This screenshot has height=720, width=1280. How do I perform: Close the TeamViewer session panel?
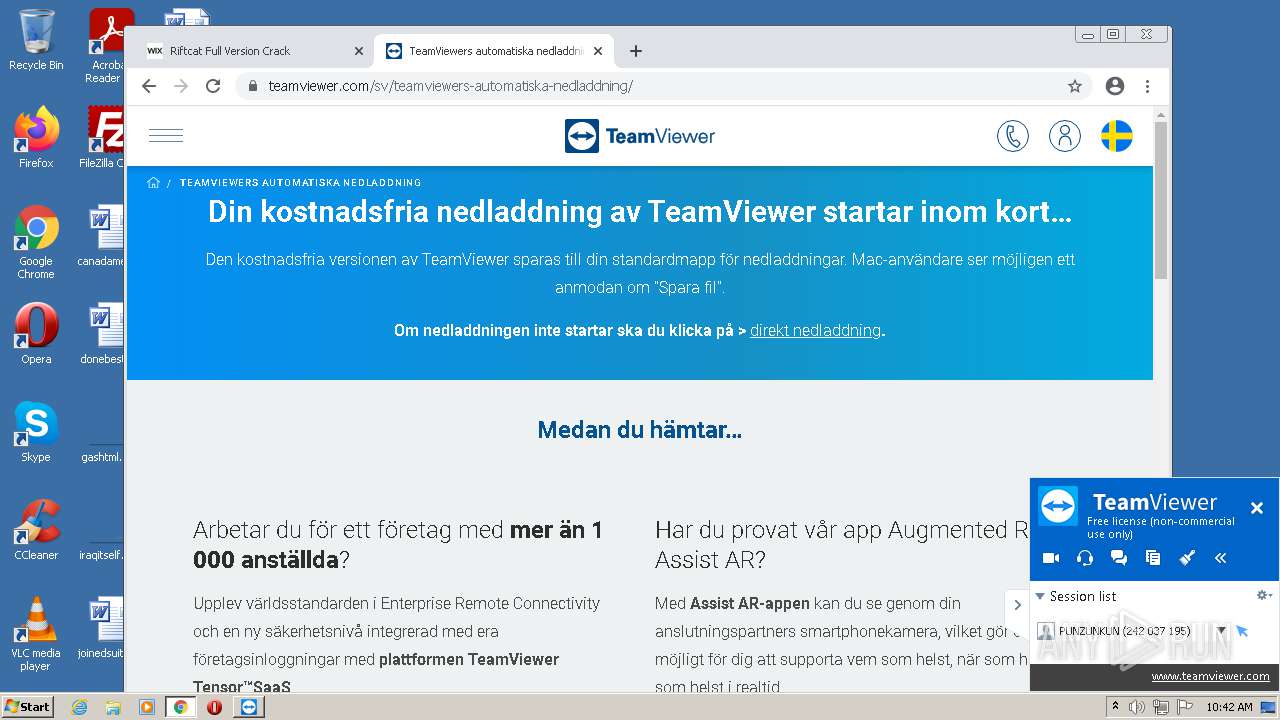(1257, 508)
